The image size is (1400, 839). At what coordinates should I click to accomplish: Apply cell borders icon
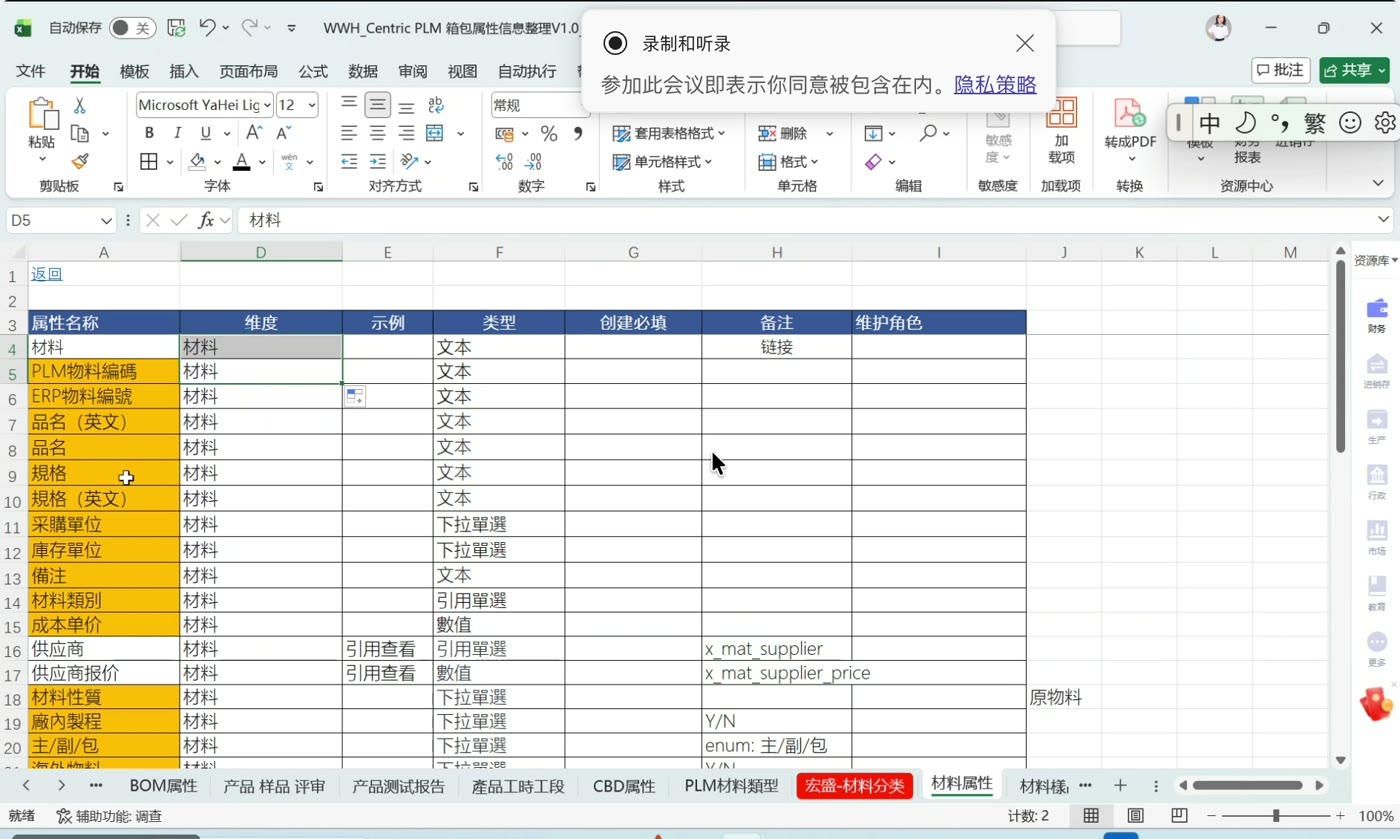click(x=149, y=161)
